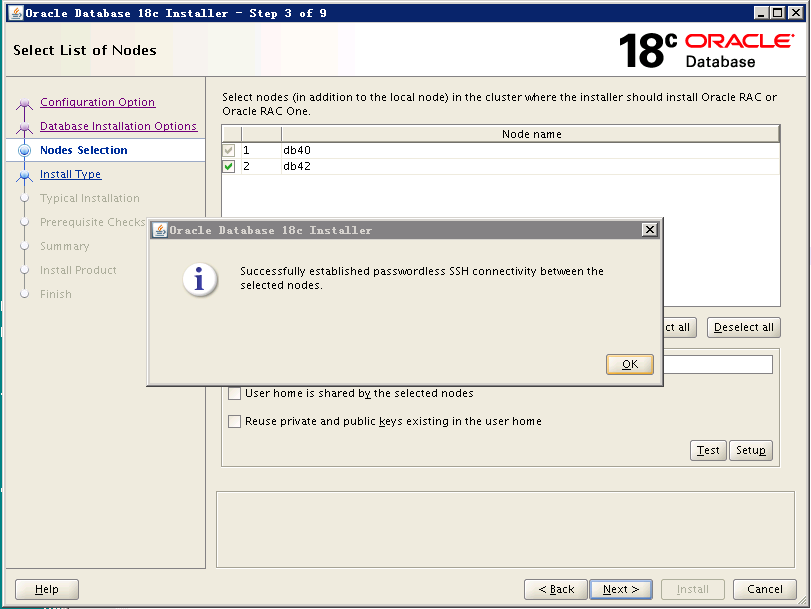Close the Oracle Database 18c Installer popup dialog
The image size is (811, 609).
click(x=650, y=230)
